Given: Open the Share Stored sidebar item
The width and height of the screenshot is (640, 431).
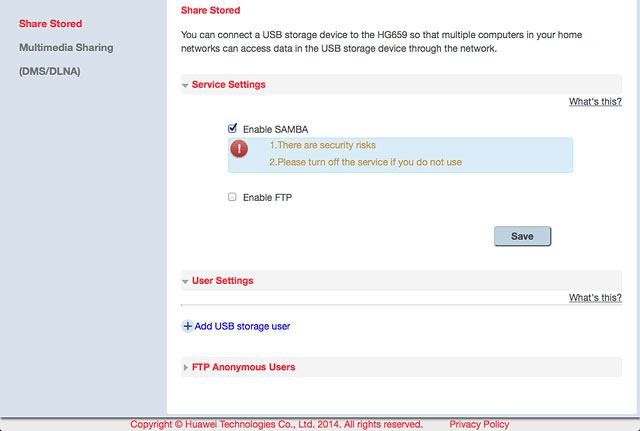Looking at the screenshot, I should tap(51, 24).
